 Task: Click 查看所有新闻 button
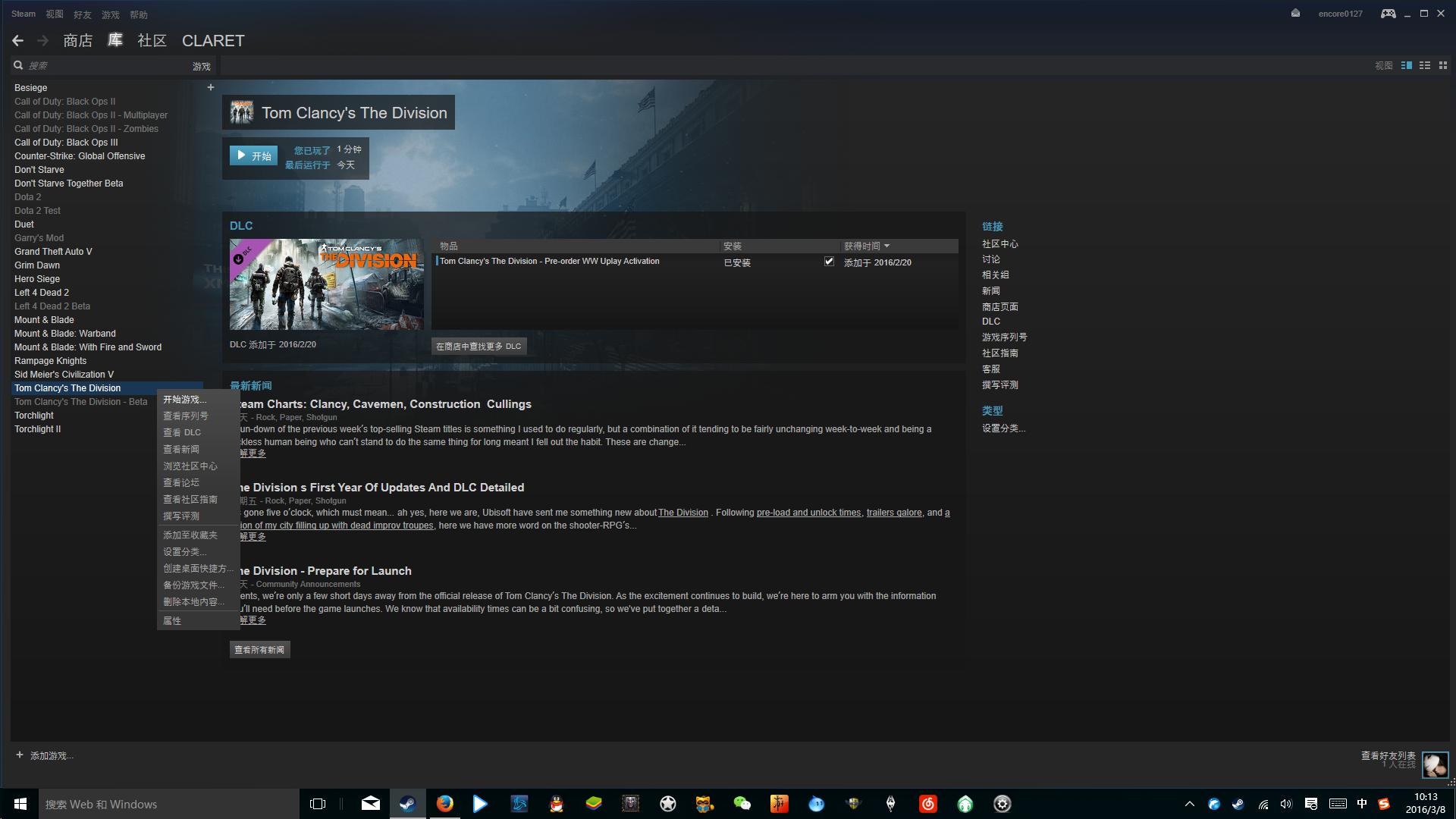259,650
